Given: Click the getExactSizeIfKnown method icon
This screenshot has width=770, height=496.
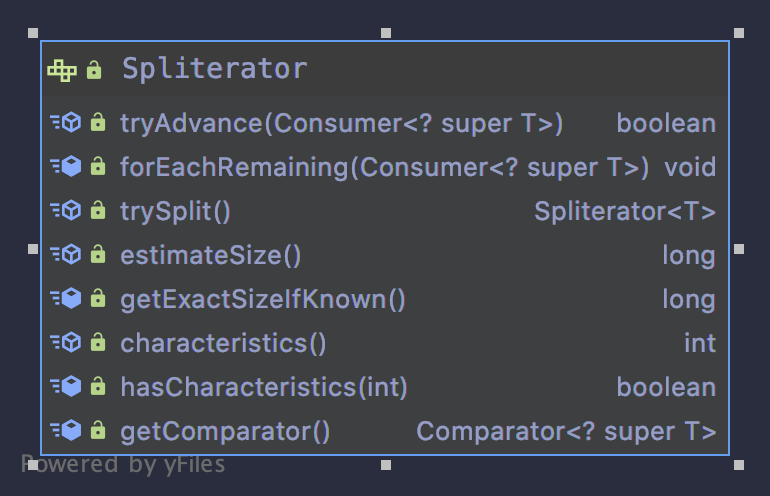Looking at the screenshot, I should (x=66, y=300).
